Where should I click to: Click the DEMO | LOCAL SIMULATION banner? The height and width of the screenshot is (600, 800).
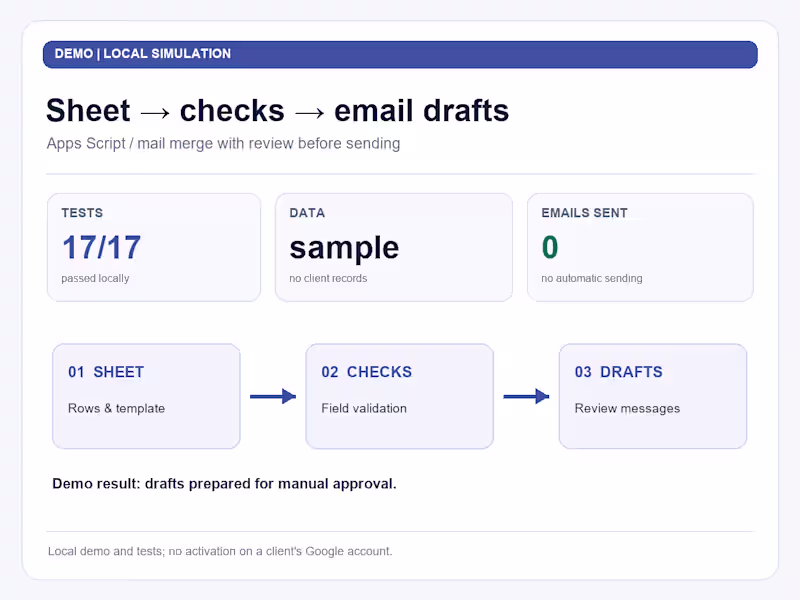[400, 55]
